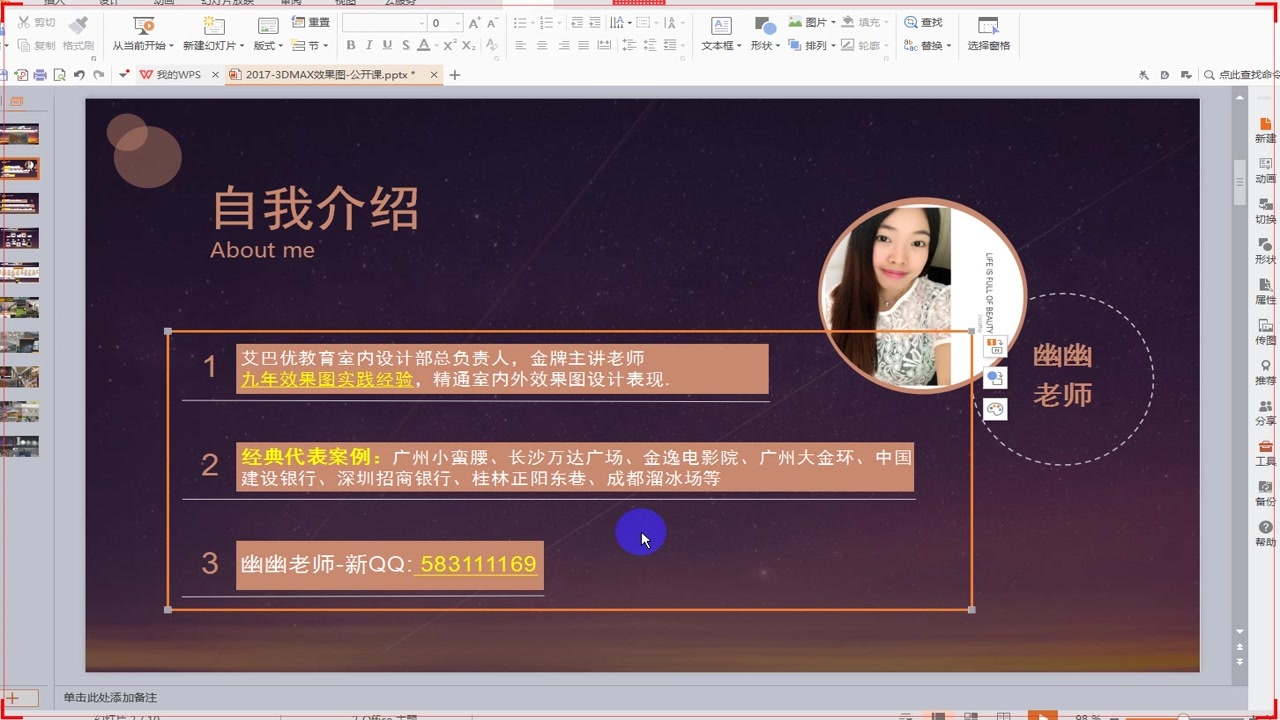Toggle underline text formatting
Image resolution: width=1280 pixels, height=720 pixels.
387,46
